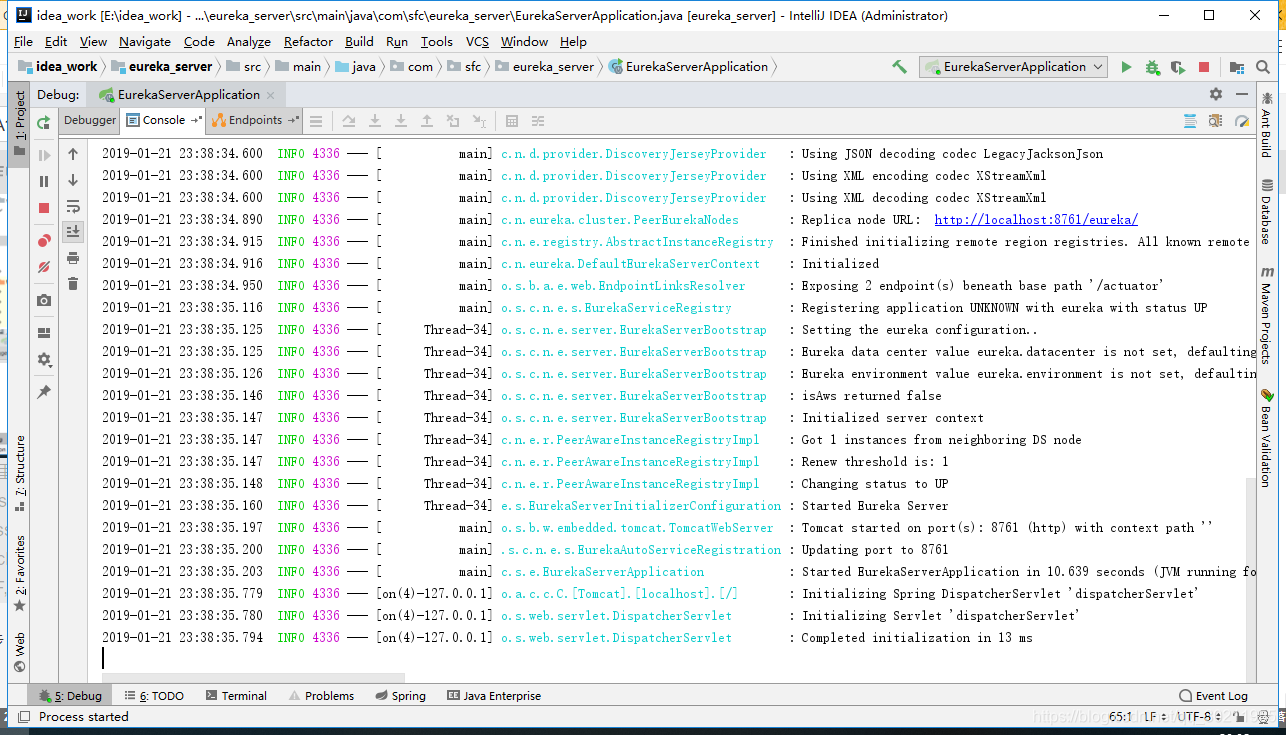The width and height of the screenshot is (1286, 735).
Task: Open Terminal tool window
Action: 236,696
